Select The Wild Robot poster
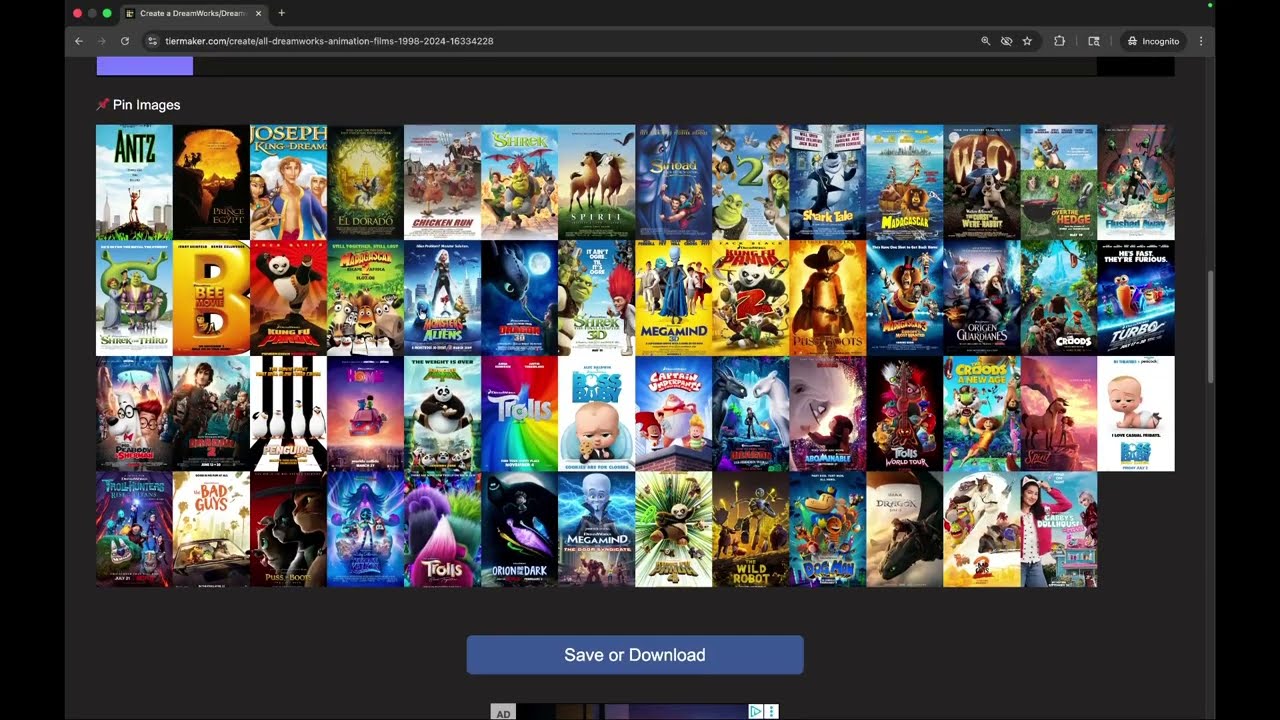1280x720 pixels. tap(750, 530)
